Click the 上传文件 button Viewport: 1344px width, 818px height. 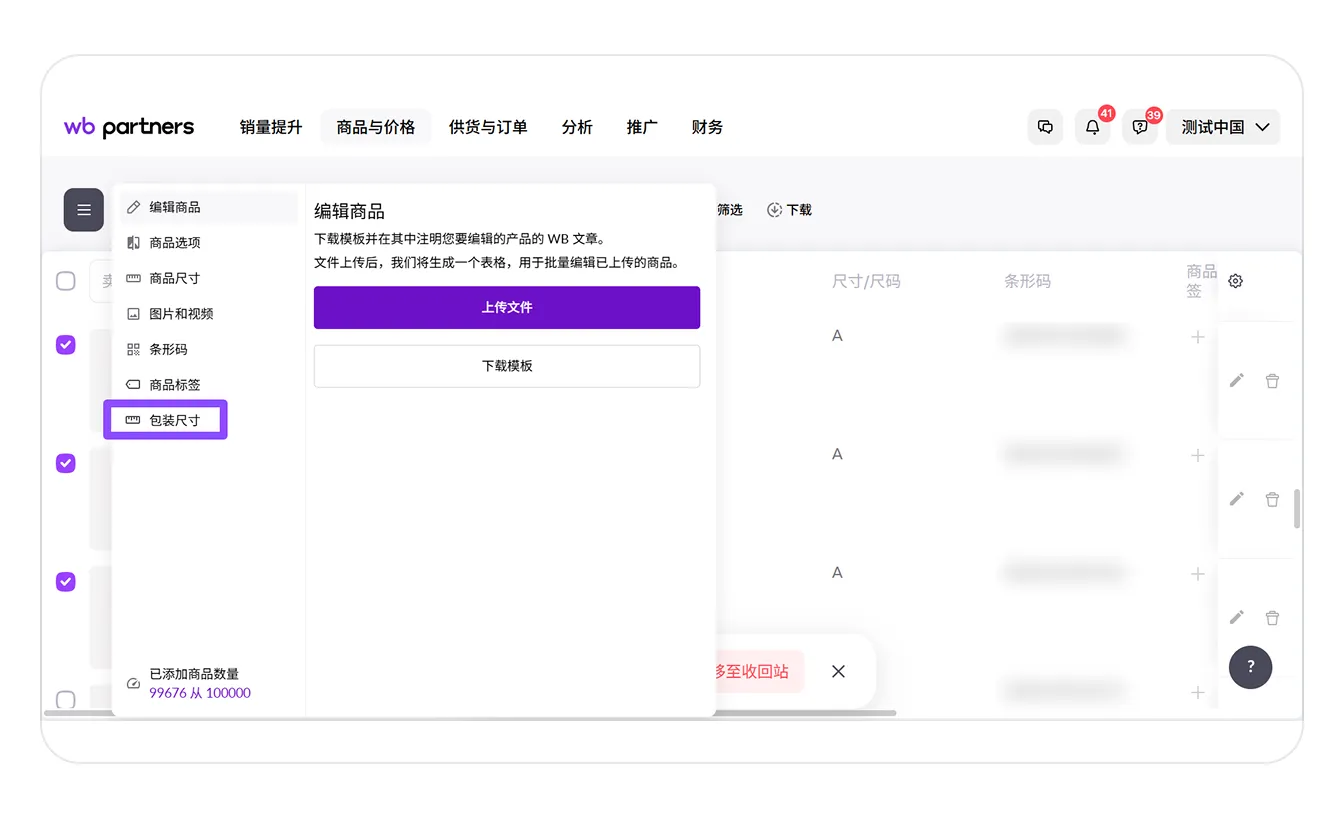(x=507, y=308)
